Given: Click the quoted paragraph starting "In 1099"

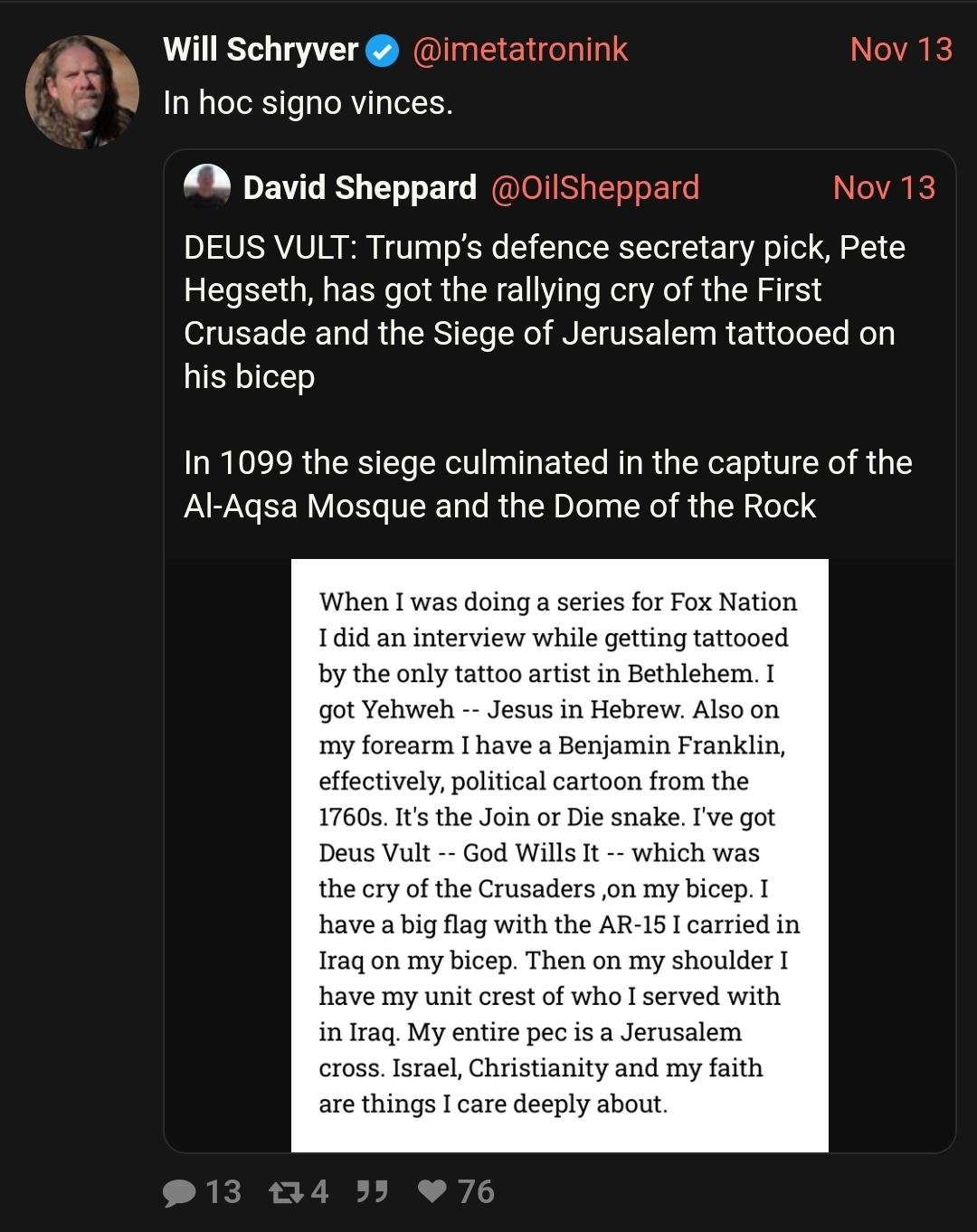Looking at the screenshot, I should point(547,484).
